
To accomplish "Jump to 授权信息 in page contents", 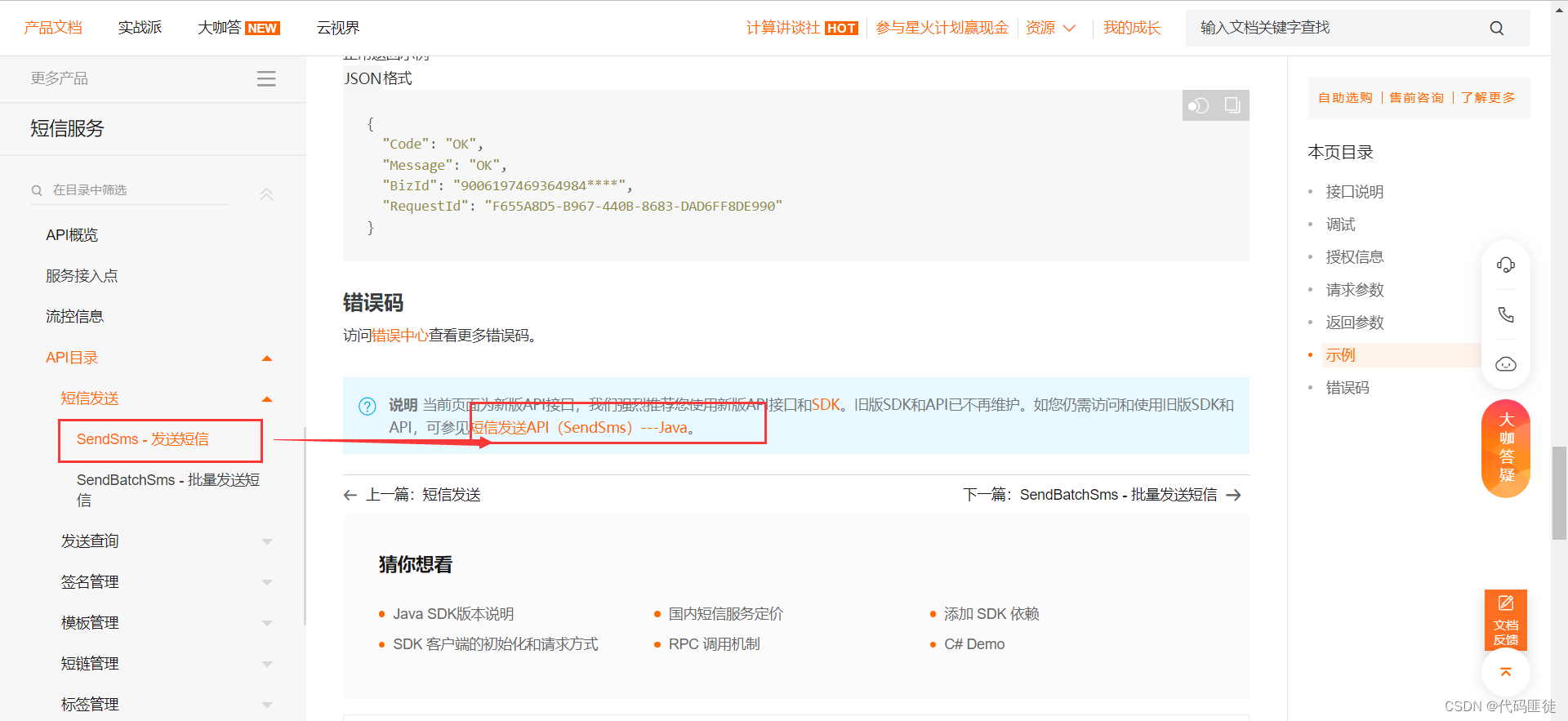I will click(1354, 257).
